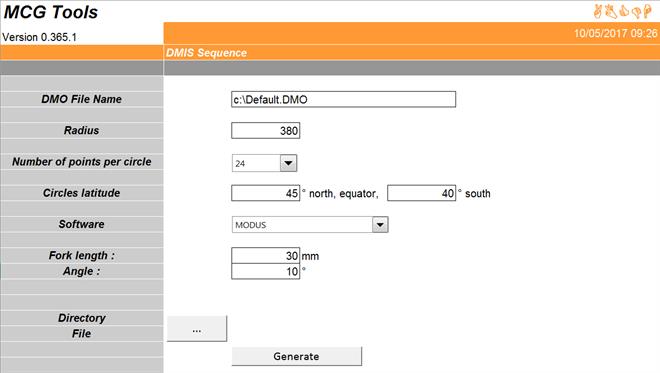Open the points per circle dropdown
This screenshot has width=660, height=373.
[288, 163]
